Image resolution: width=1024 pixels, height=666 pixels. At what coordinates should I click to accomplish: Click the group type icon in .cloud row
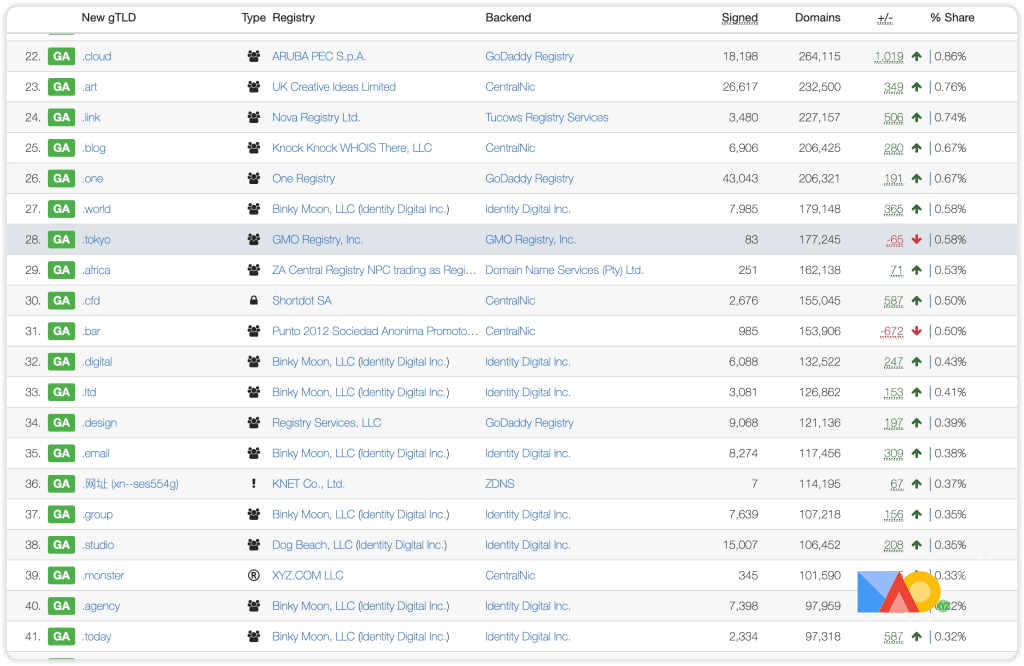253,57
